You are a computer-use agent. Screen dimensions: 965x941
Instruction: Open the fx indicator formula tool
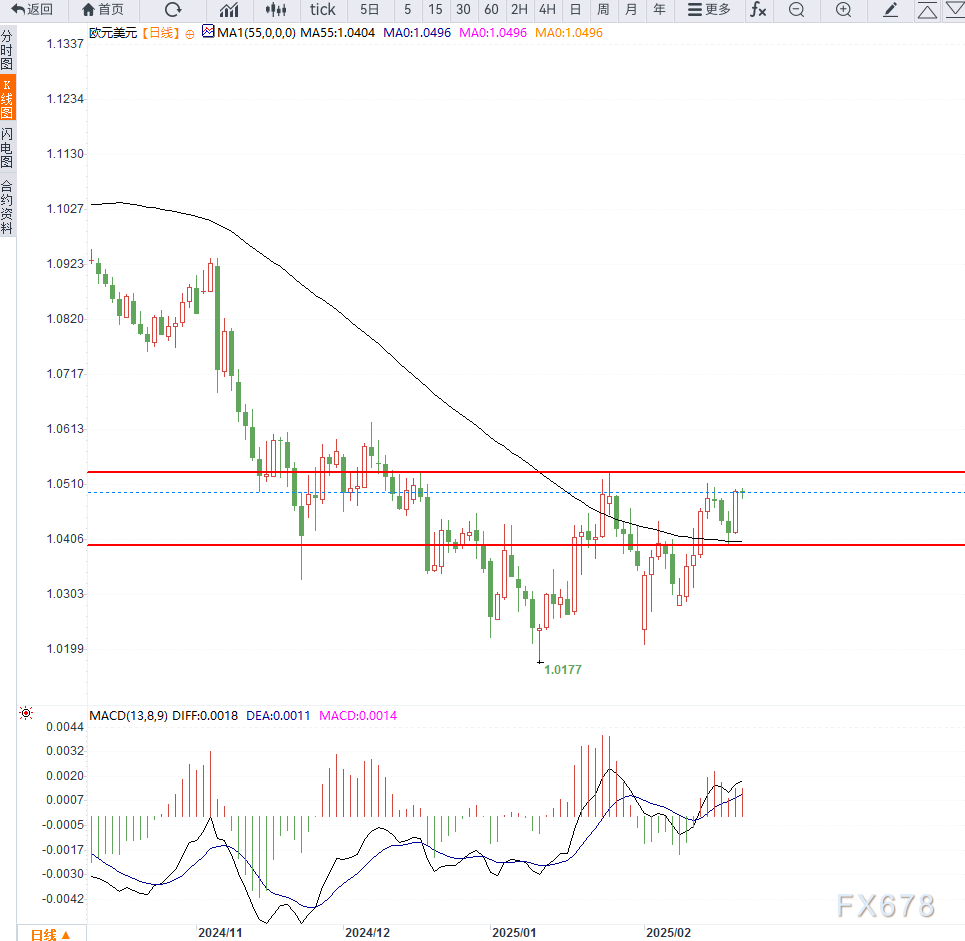tap(758, 10)
